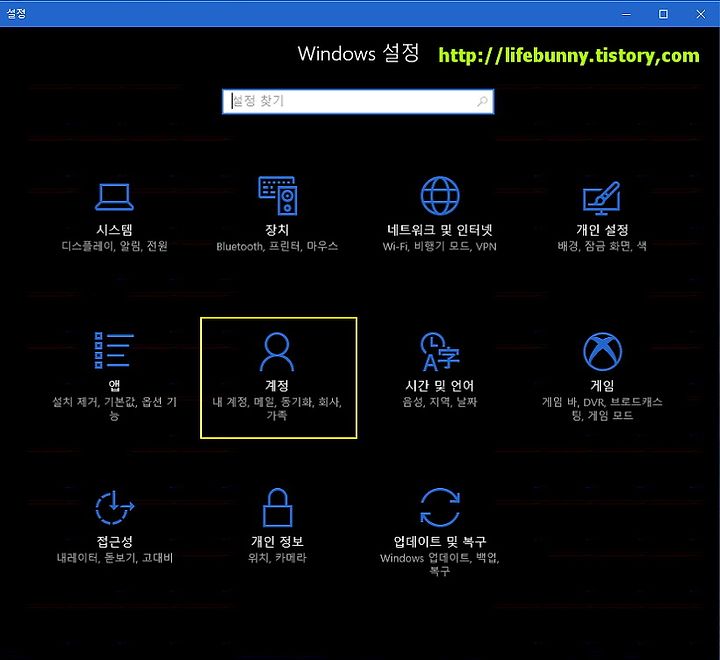Click the magnifier icon in search box
The width and height of the screenshot is (720, 660).
click(x=482, y=101)
